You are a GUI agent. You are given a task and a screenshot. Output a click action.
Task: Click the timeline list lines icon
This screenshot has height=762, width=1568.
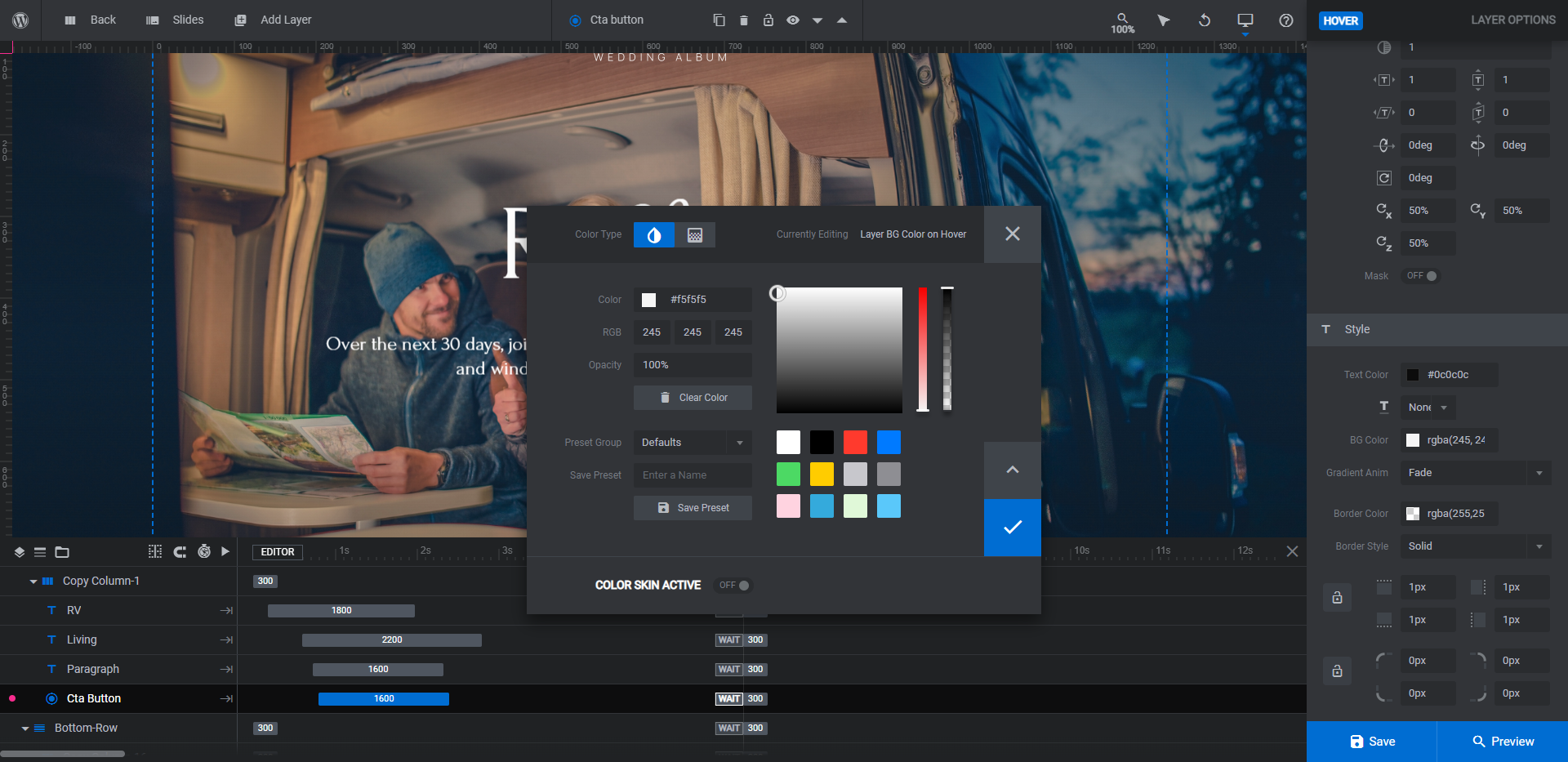40,552
